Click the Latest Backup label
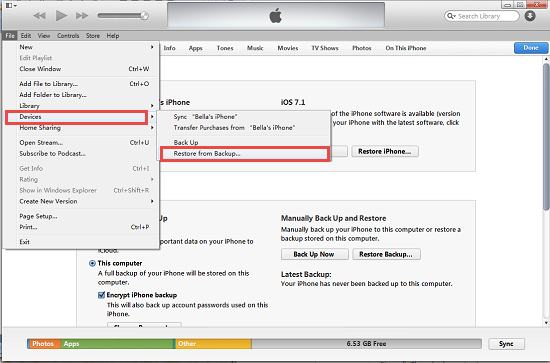 click(306, 274)
